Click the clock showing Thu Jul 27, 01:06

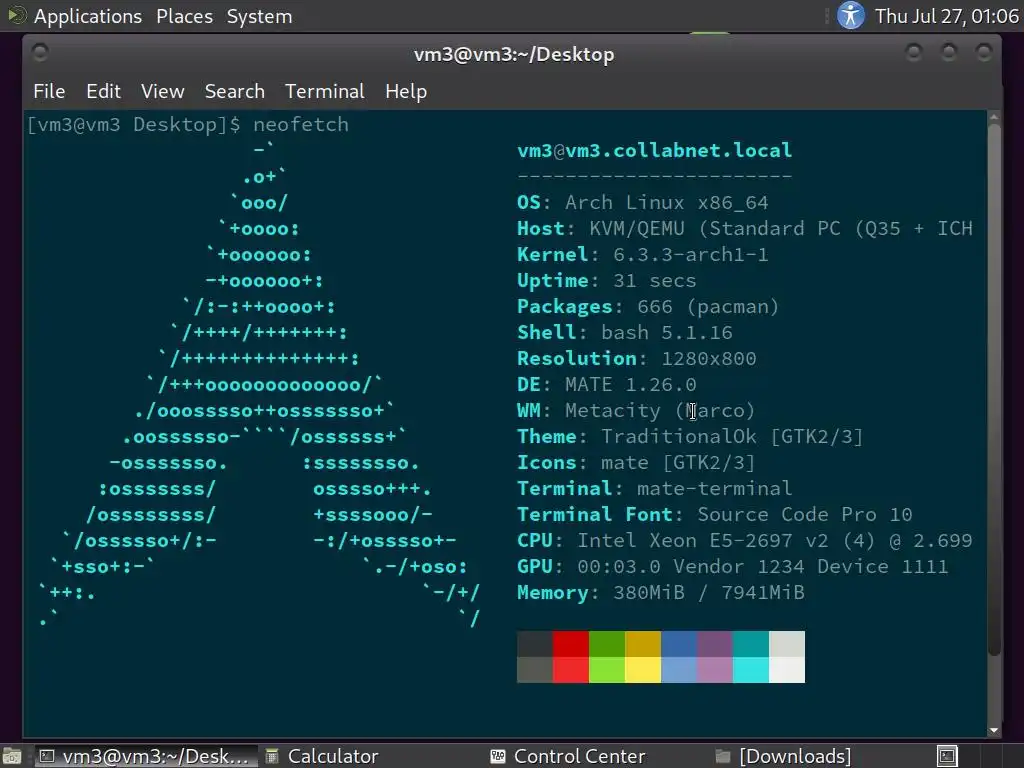click(946, 16)
